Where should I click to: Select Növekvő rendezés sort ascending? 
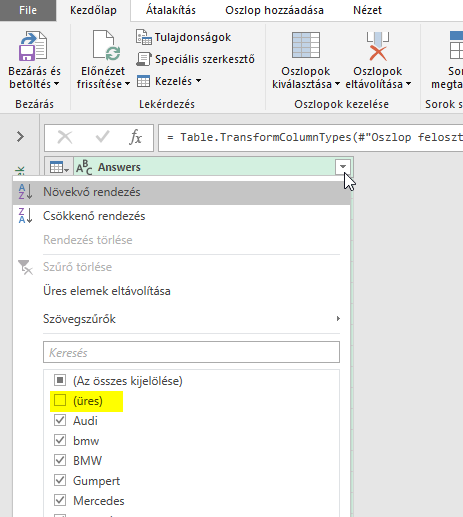pos(181,192)
